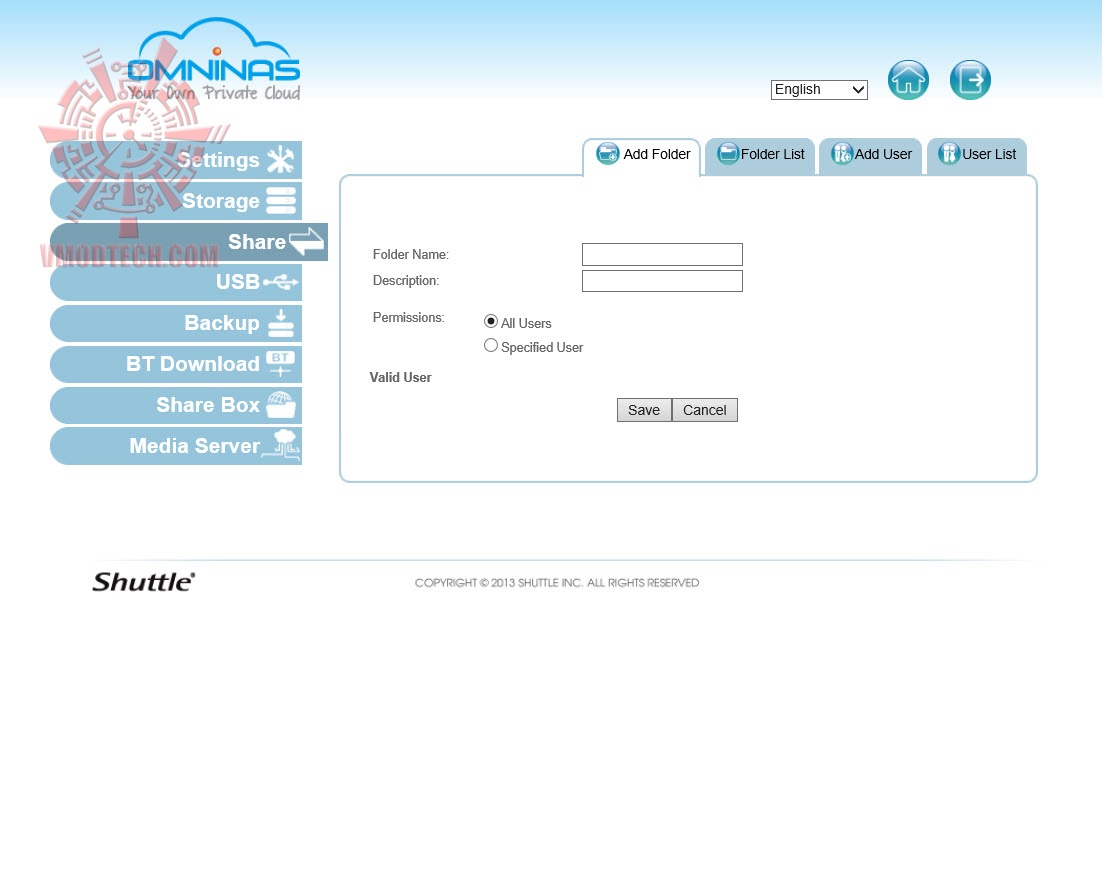
Task: Click the 'Folder Name:' label
Action: click(410, 254)
